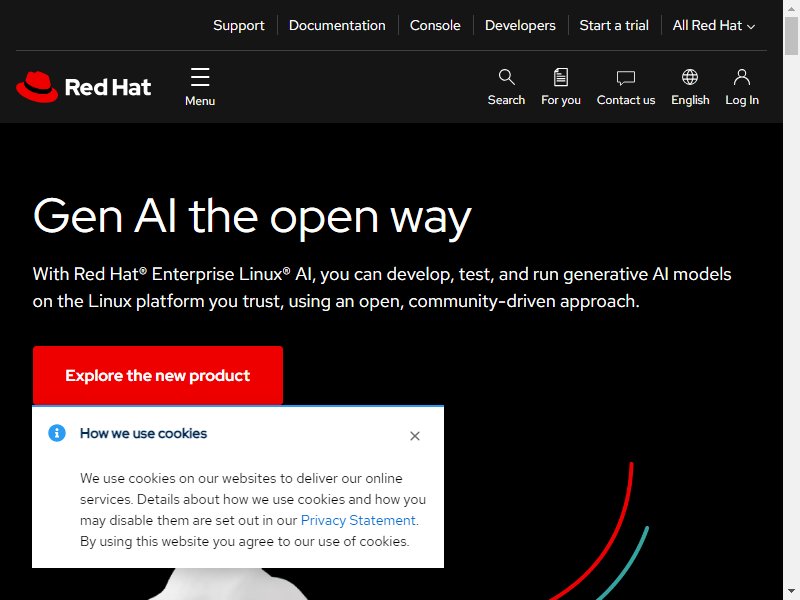This screenshot has height=600, width=800.
Task: Go to Console
Action: pos(435,26)
